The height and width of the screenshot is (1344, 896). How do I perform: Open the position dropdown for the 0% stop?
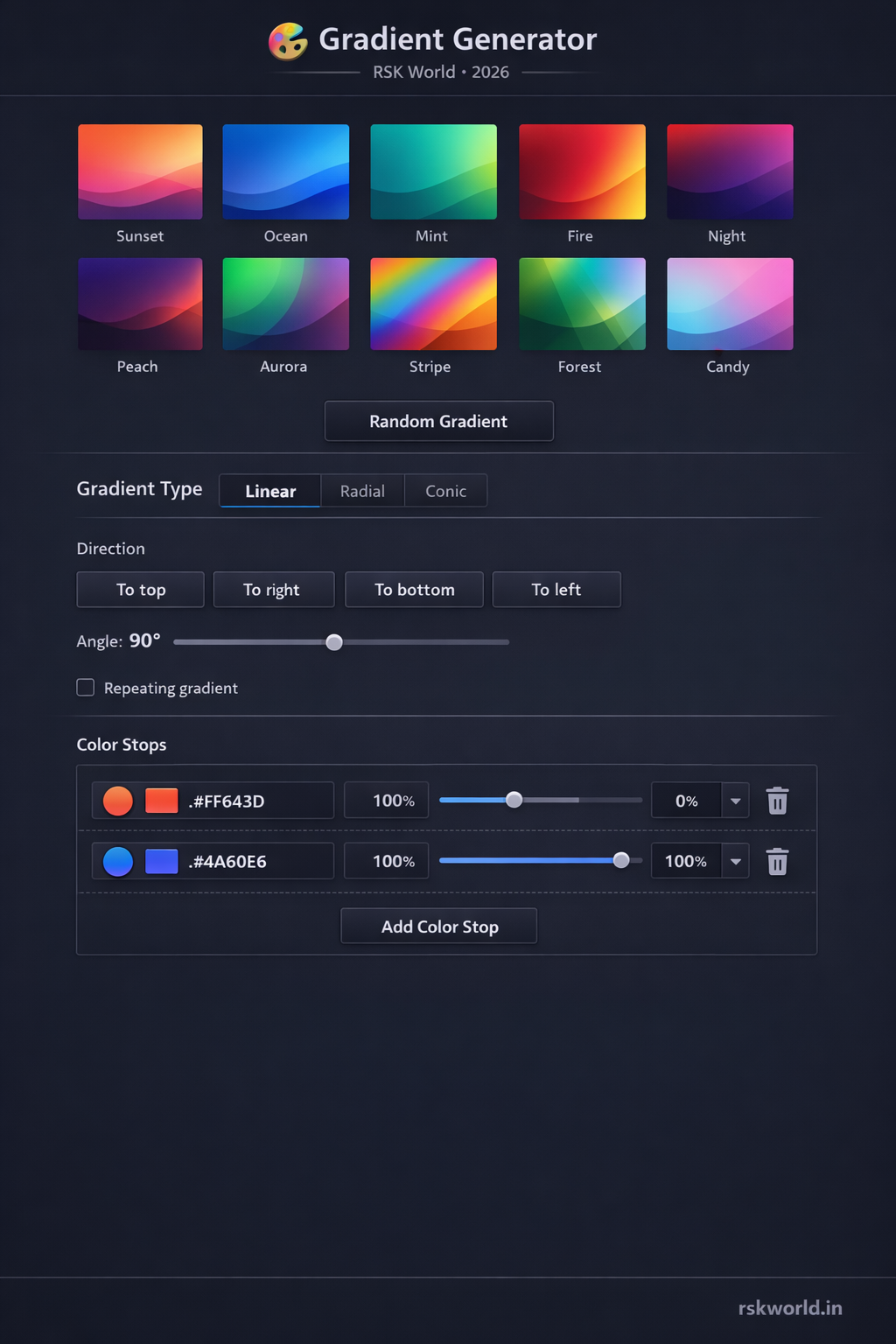point(735,800)
